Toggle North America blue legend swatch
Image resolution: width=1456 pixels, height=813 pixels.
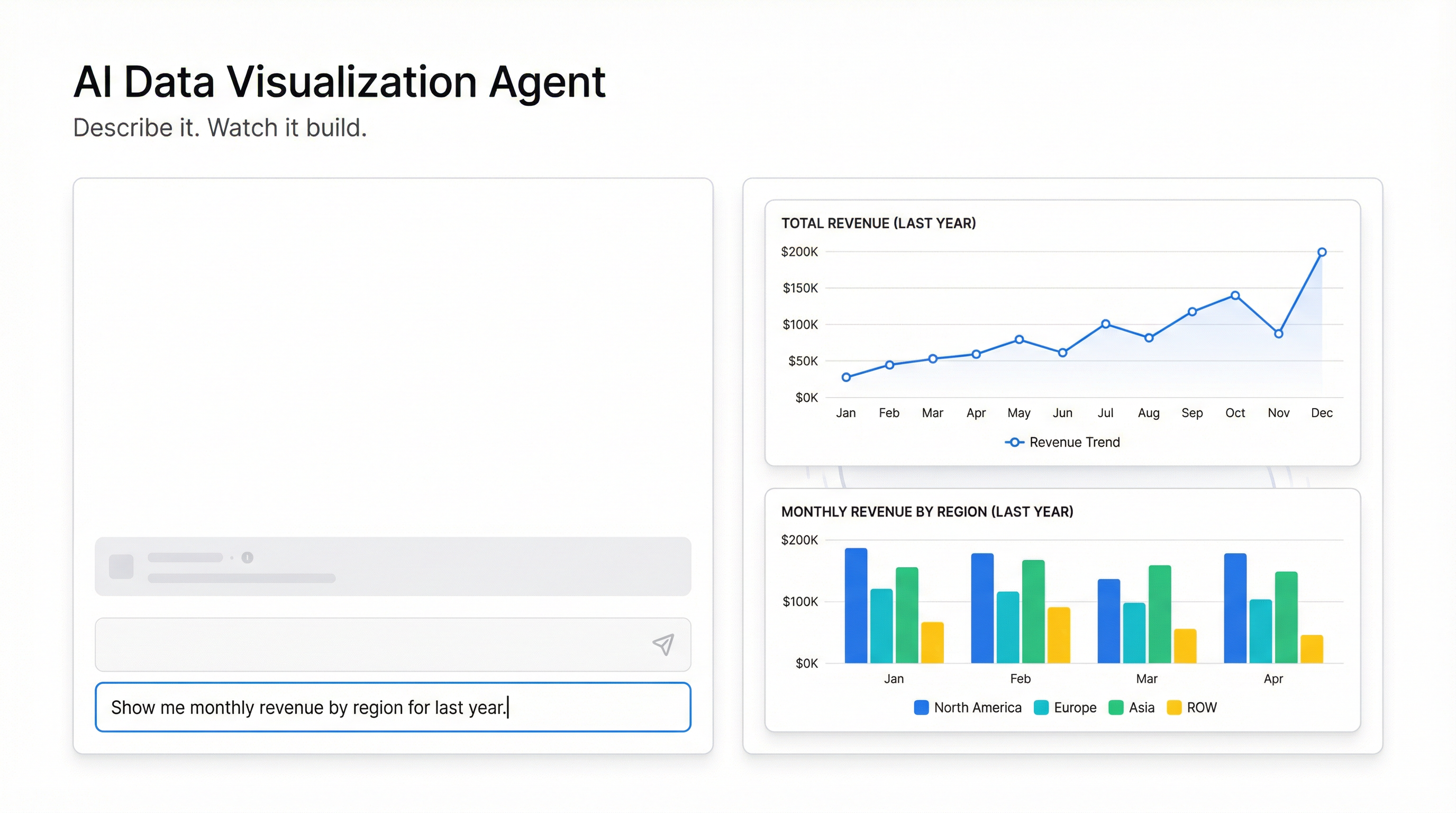(921, 708)
